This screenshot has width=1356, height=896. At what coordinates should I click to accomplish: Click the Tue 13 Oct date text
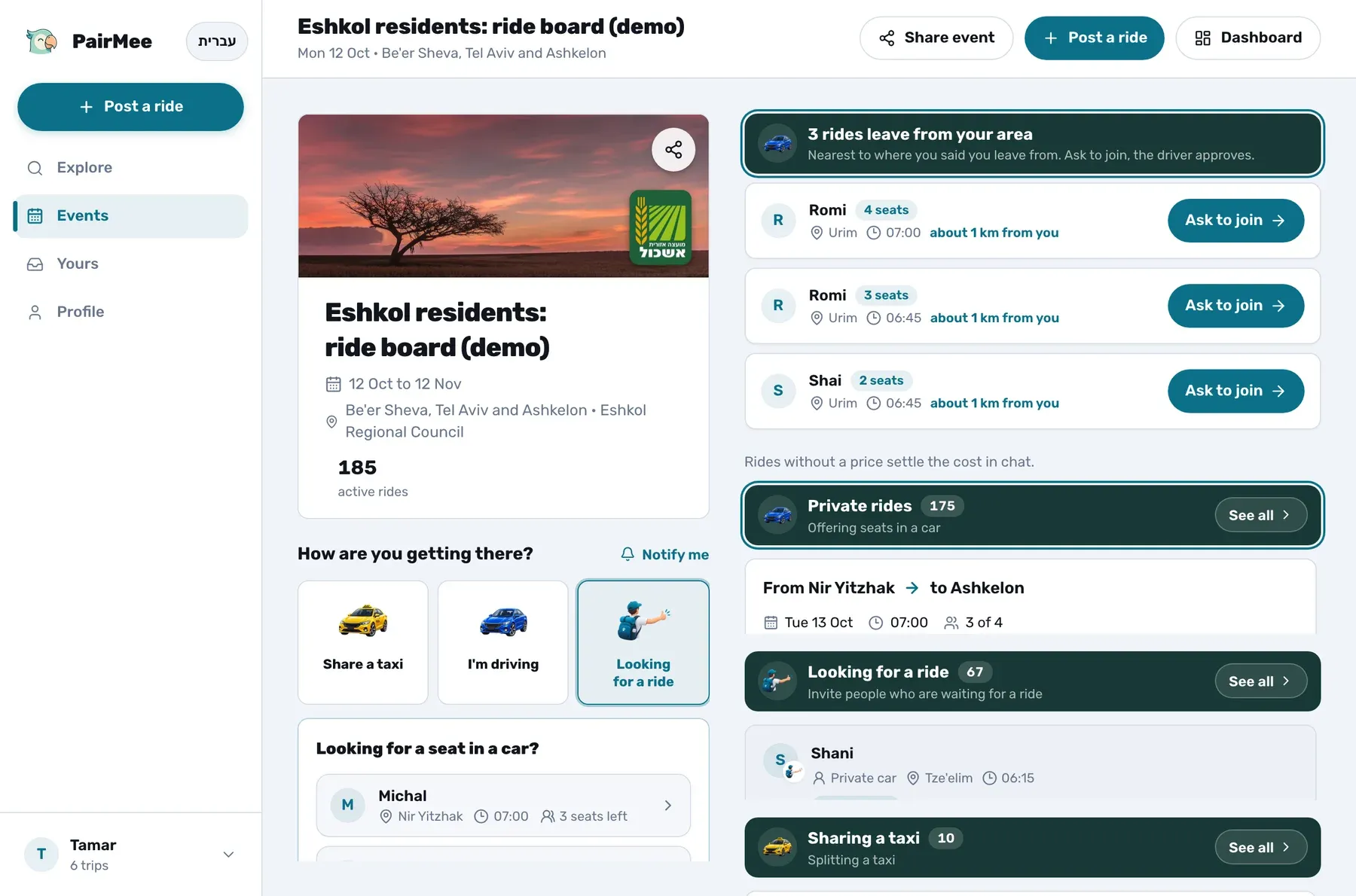tap(819, 623)
